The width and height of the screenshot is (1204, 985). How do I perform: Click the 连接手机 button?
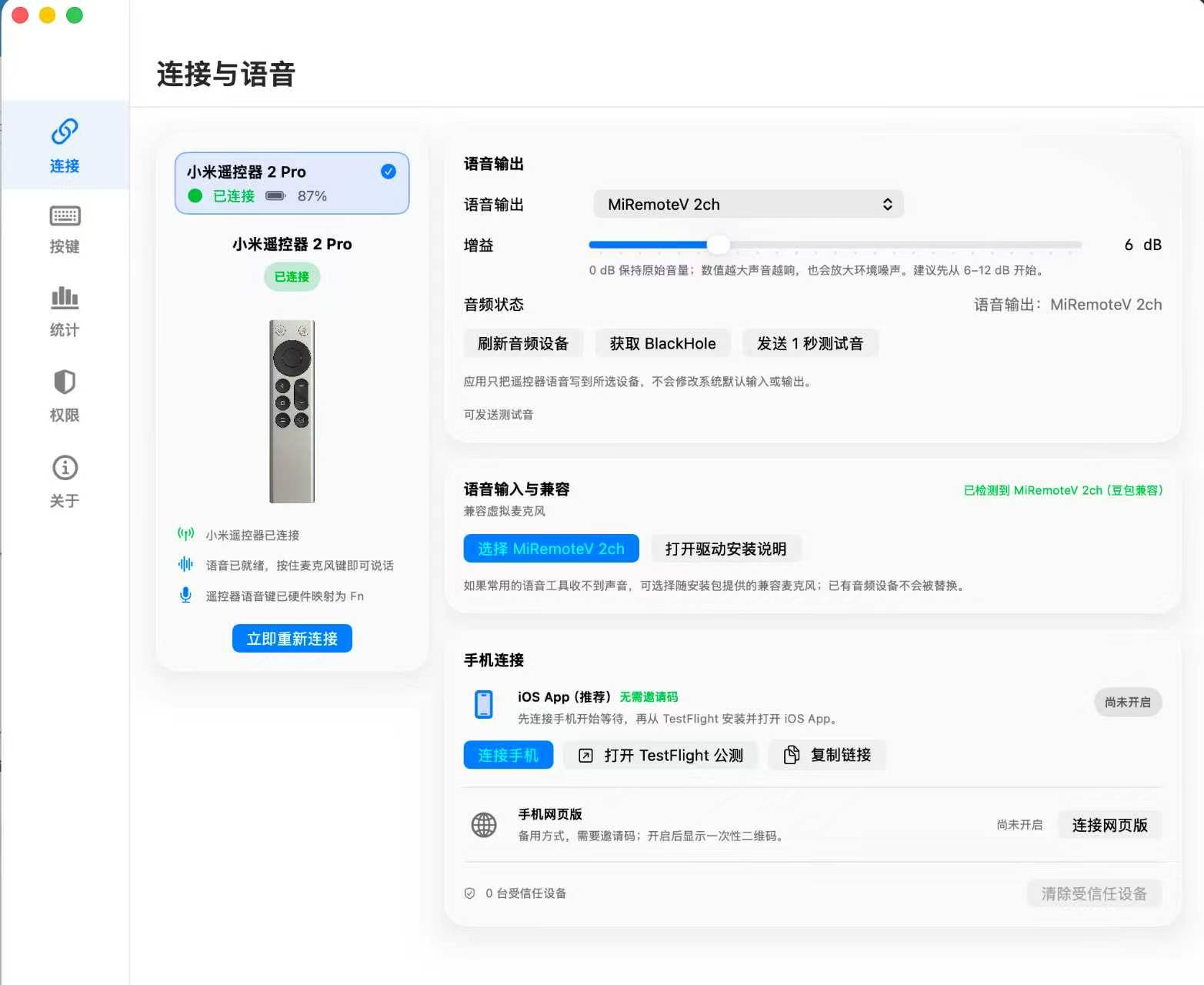pyautogui.click(x=509, y=755)
